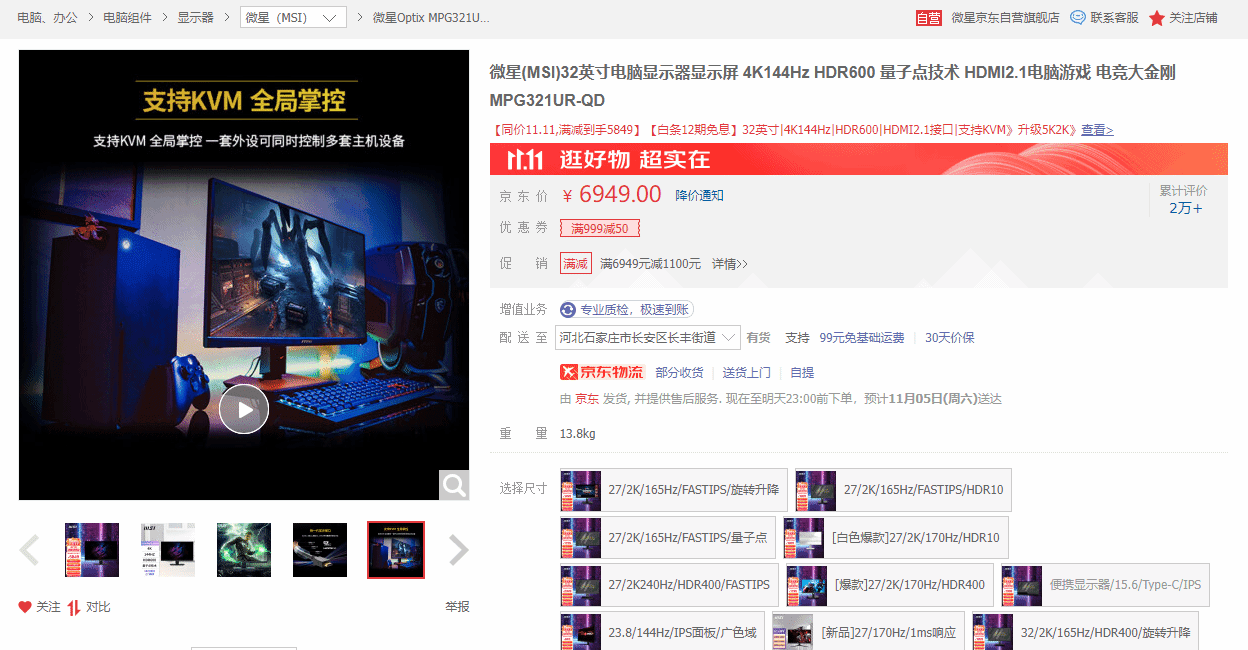1248x650 pixels.
Task: Click 显示器 breadcrumb
Action: click(x=196, y=18)
